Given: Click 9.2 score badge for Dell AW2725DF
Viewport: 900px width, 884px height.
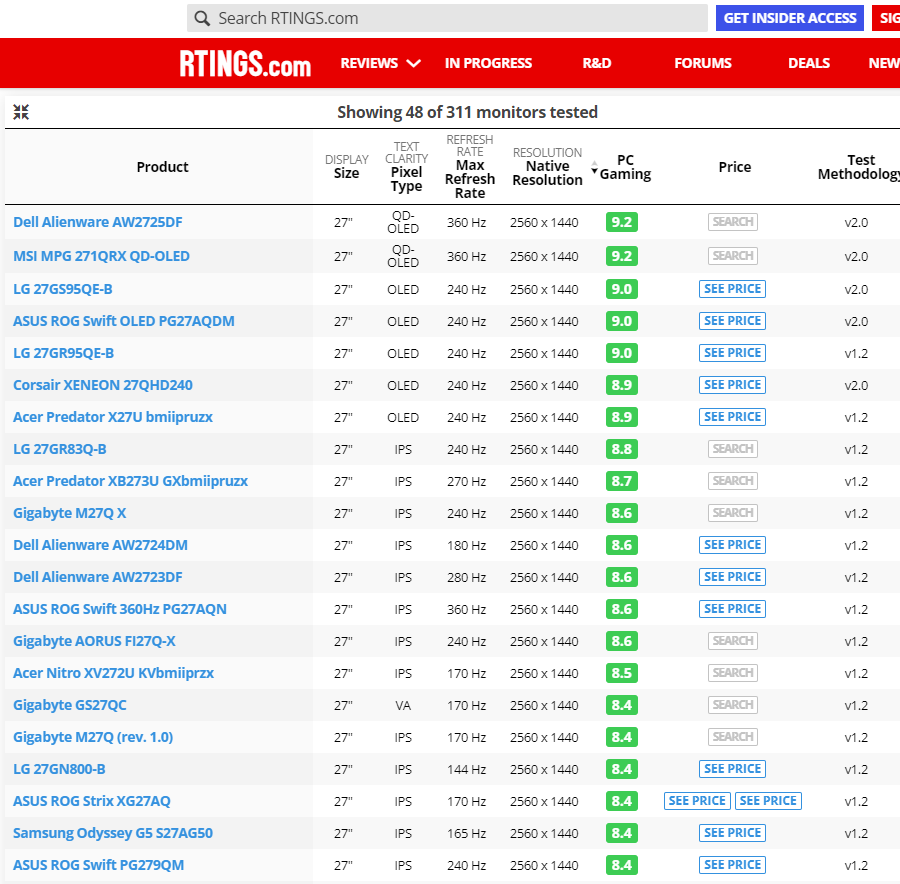Looking at the screenshot, I should click(x=622, y=222).
